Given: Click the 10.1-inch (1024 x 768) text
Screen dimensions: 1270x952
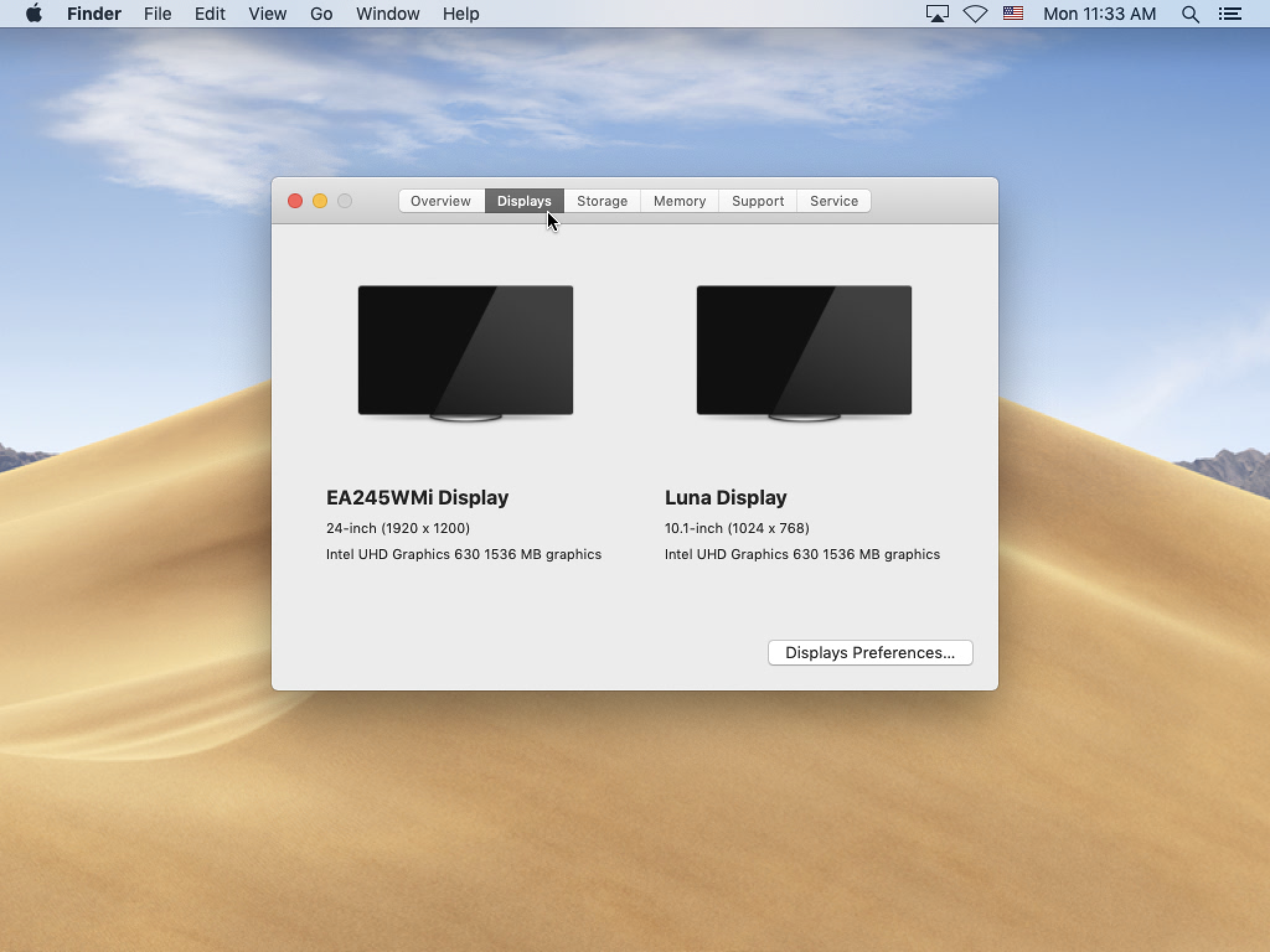Looking at the screenshot, I should pyautogui.click(x=737, y=528).
